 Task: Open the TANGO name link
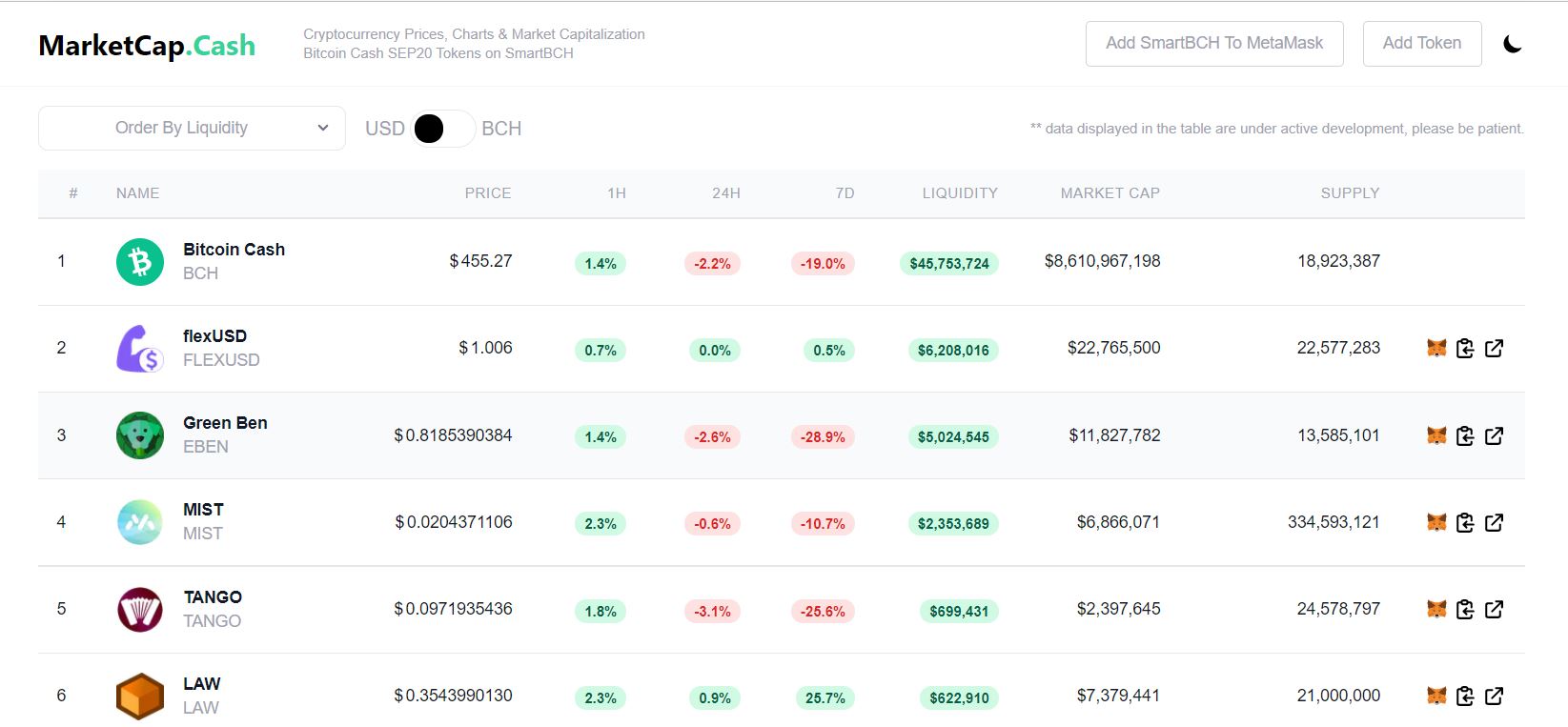pyautogui.click(x=213, y=597)
